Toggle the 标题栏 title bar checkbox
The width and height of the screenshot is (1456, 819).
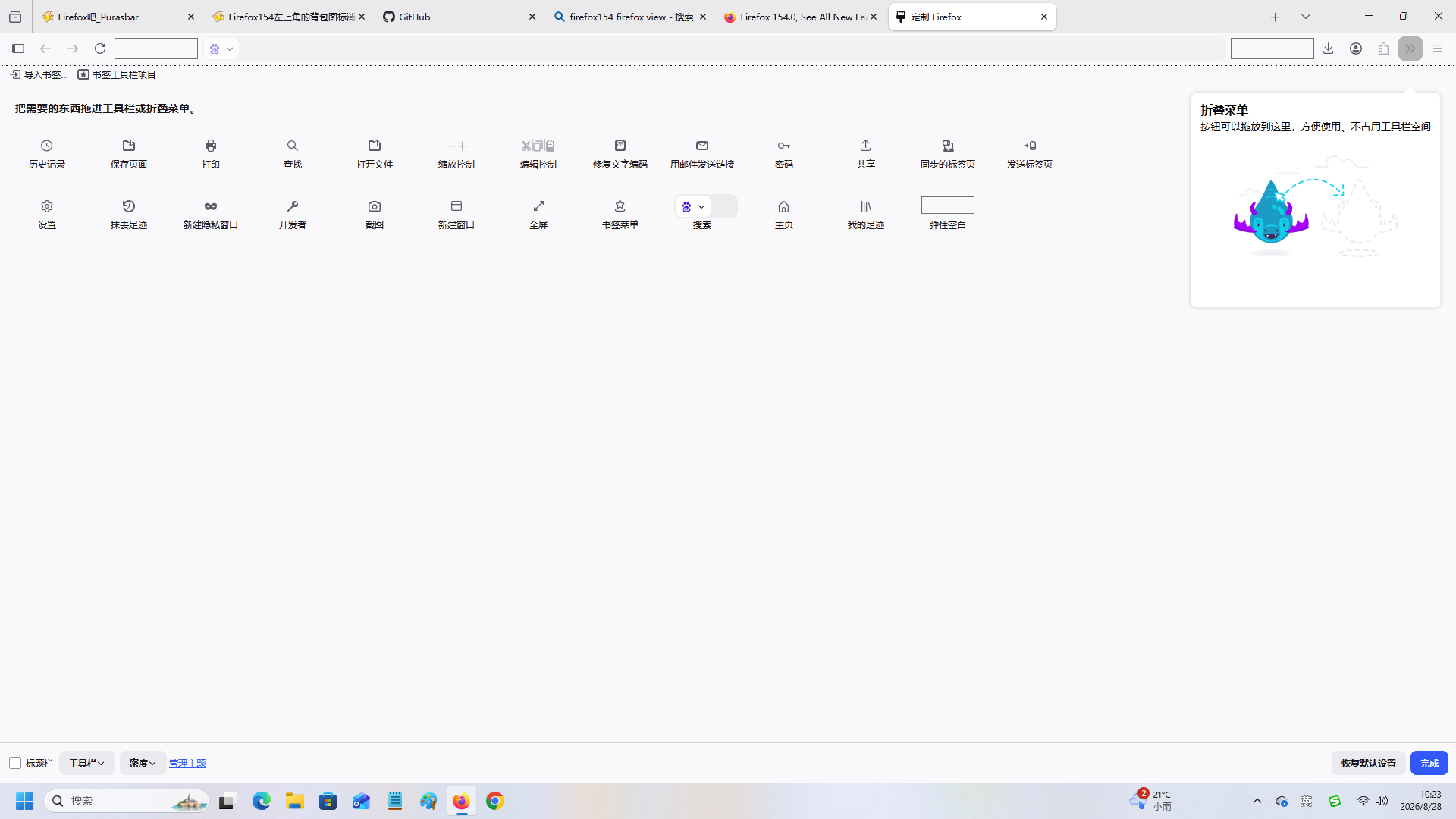[15, 763]
